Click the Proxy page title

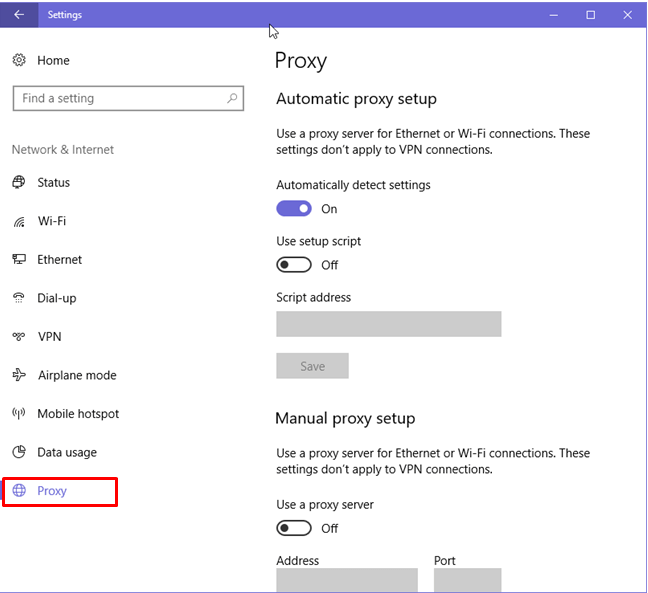(x=301, y=61)
